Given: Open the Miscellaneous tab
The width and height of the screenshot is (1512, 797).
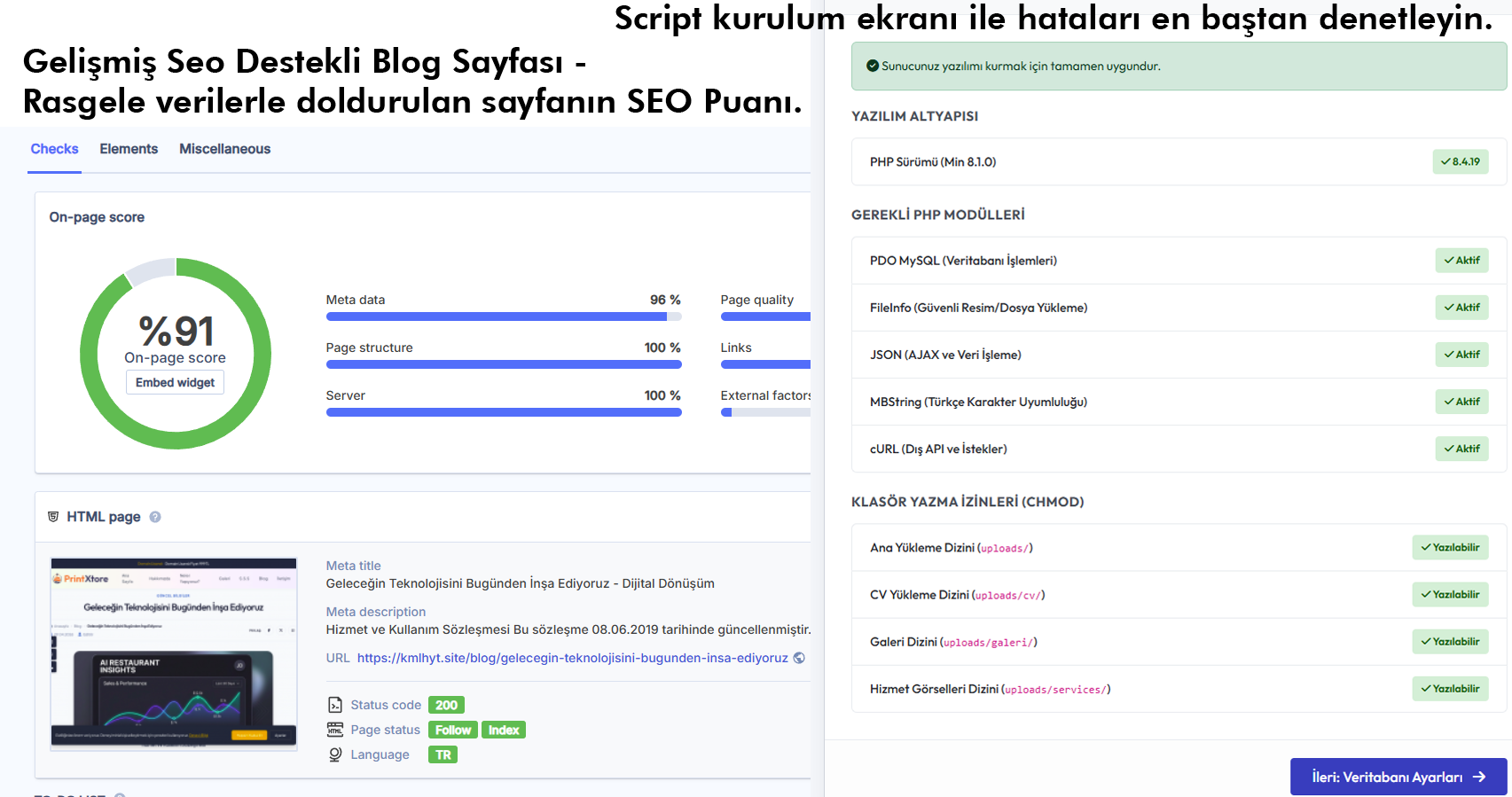Looking at the screenshot, I should [225, 149].
